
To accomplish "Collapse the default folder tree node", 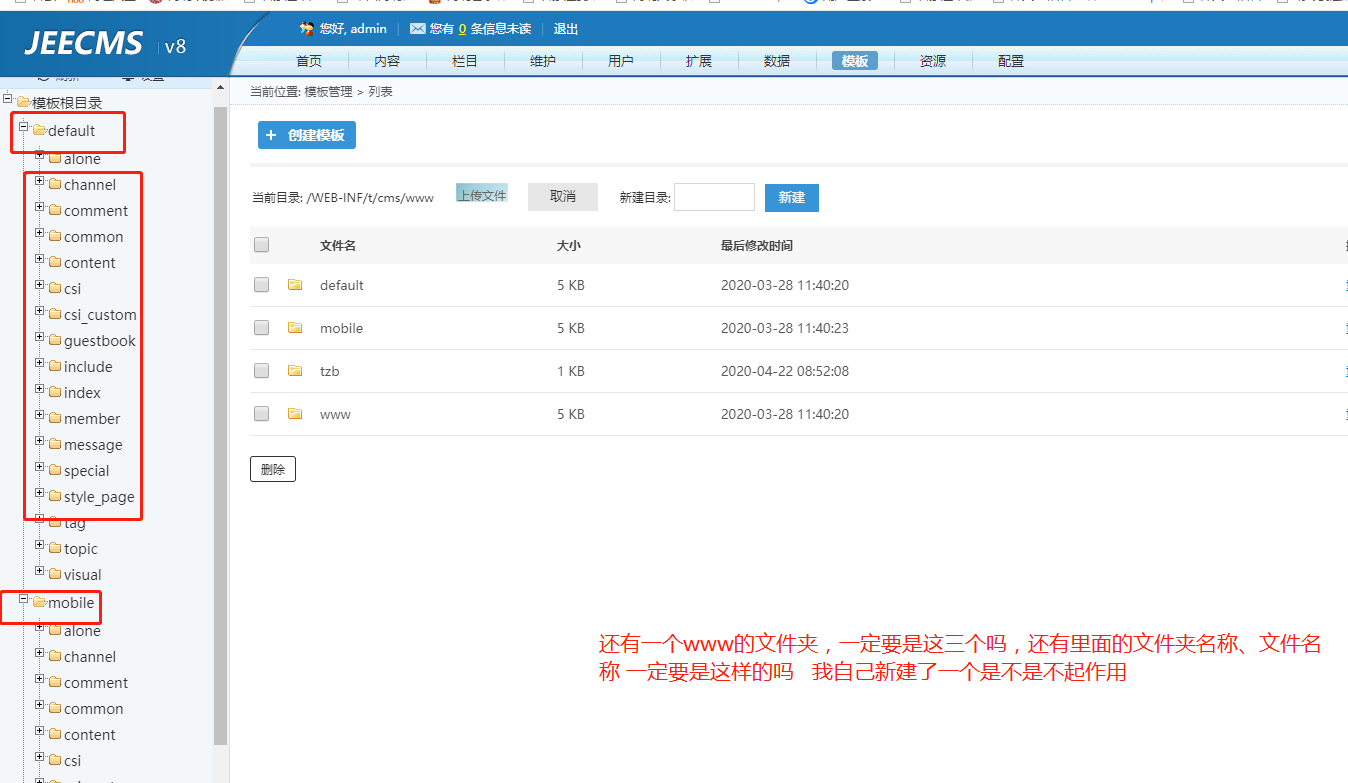I will (x=24, y=128).
